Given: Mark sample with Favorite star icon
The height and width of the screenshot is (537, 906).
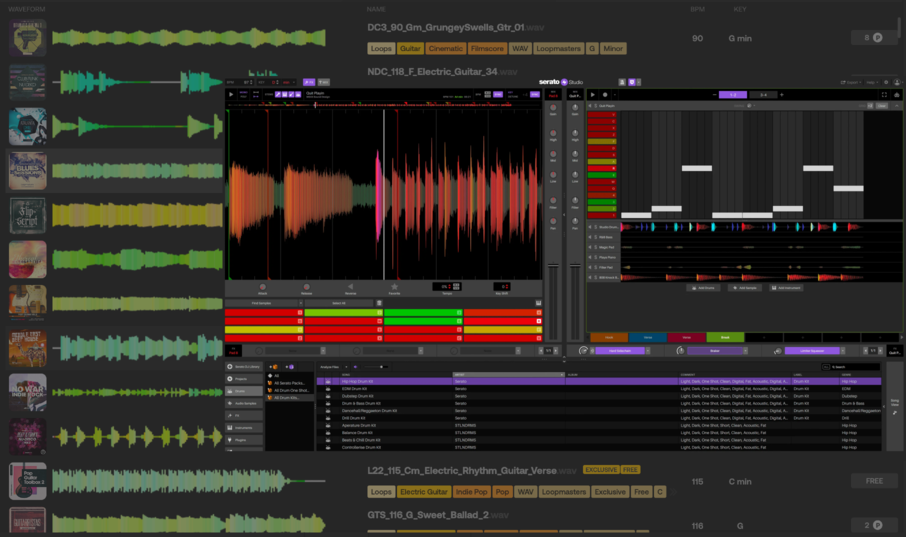Looking at the screenshot, I should pos(394,286).
